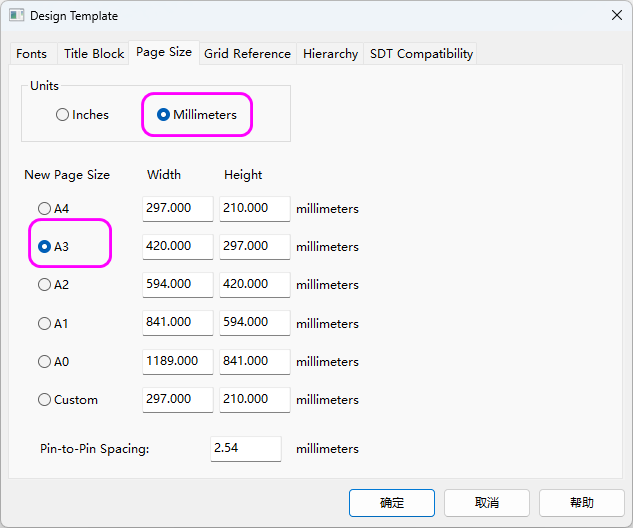
Task: Switch to SDT Compatibility tab
Action: click(x=421, y=54)
